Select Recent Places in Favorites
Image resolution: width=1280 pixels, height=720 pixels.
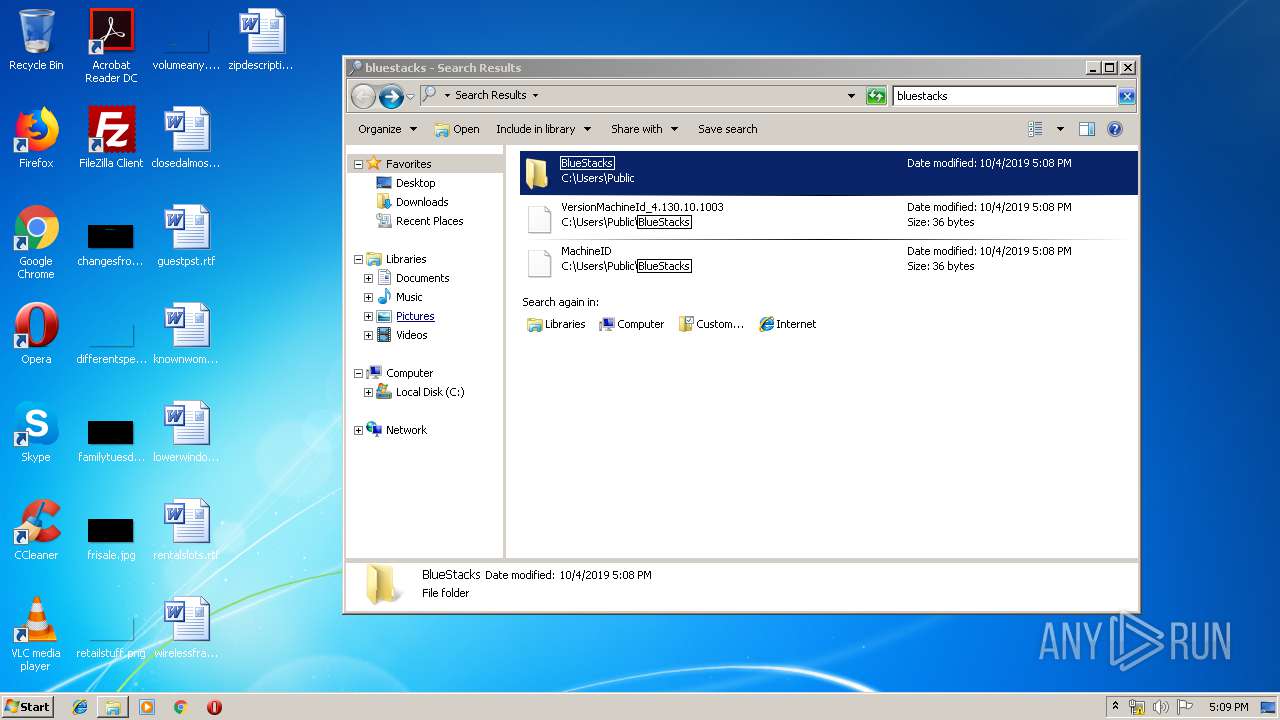(420, 221)
